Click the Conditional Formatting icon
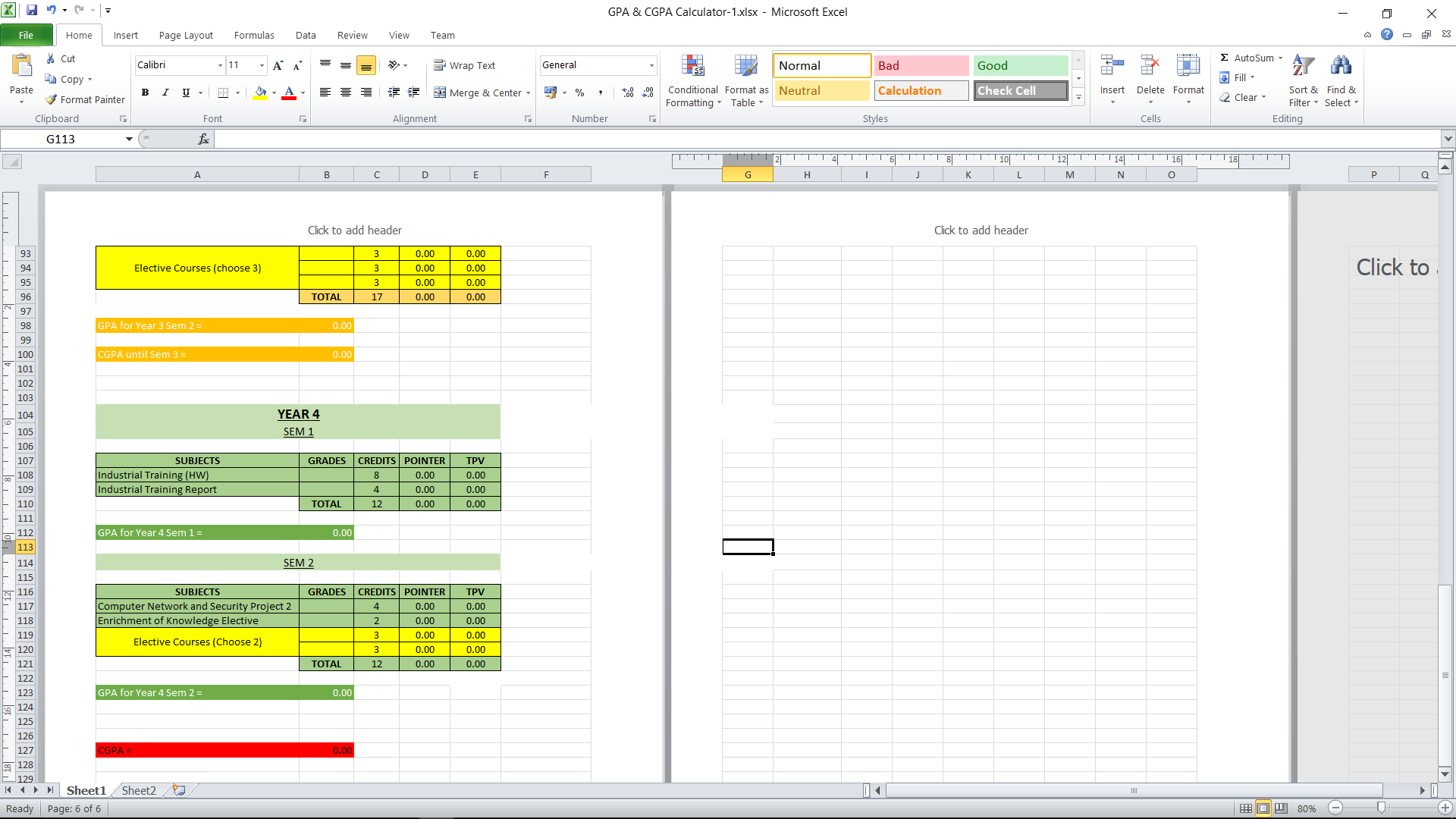This screenshot has width=1456, height=819. pyautogui.click(x=692, y=67)
